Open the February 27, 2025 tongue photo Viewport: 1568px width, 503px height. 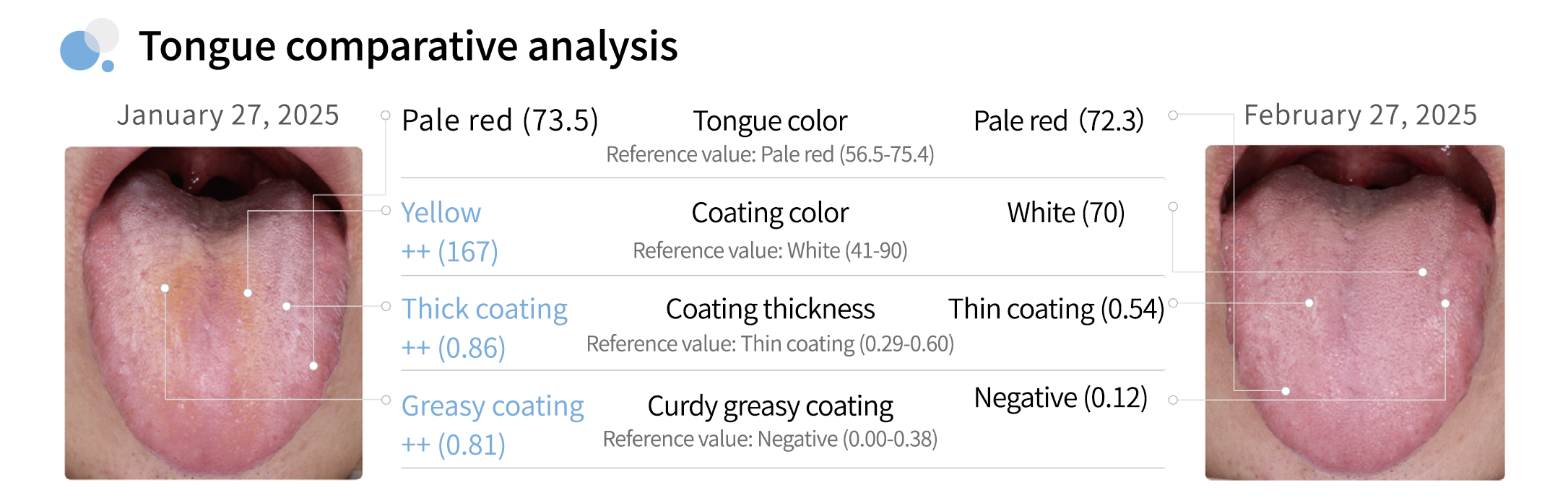[x=1354, y=312]
